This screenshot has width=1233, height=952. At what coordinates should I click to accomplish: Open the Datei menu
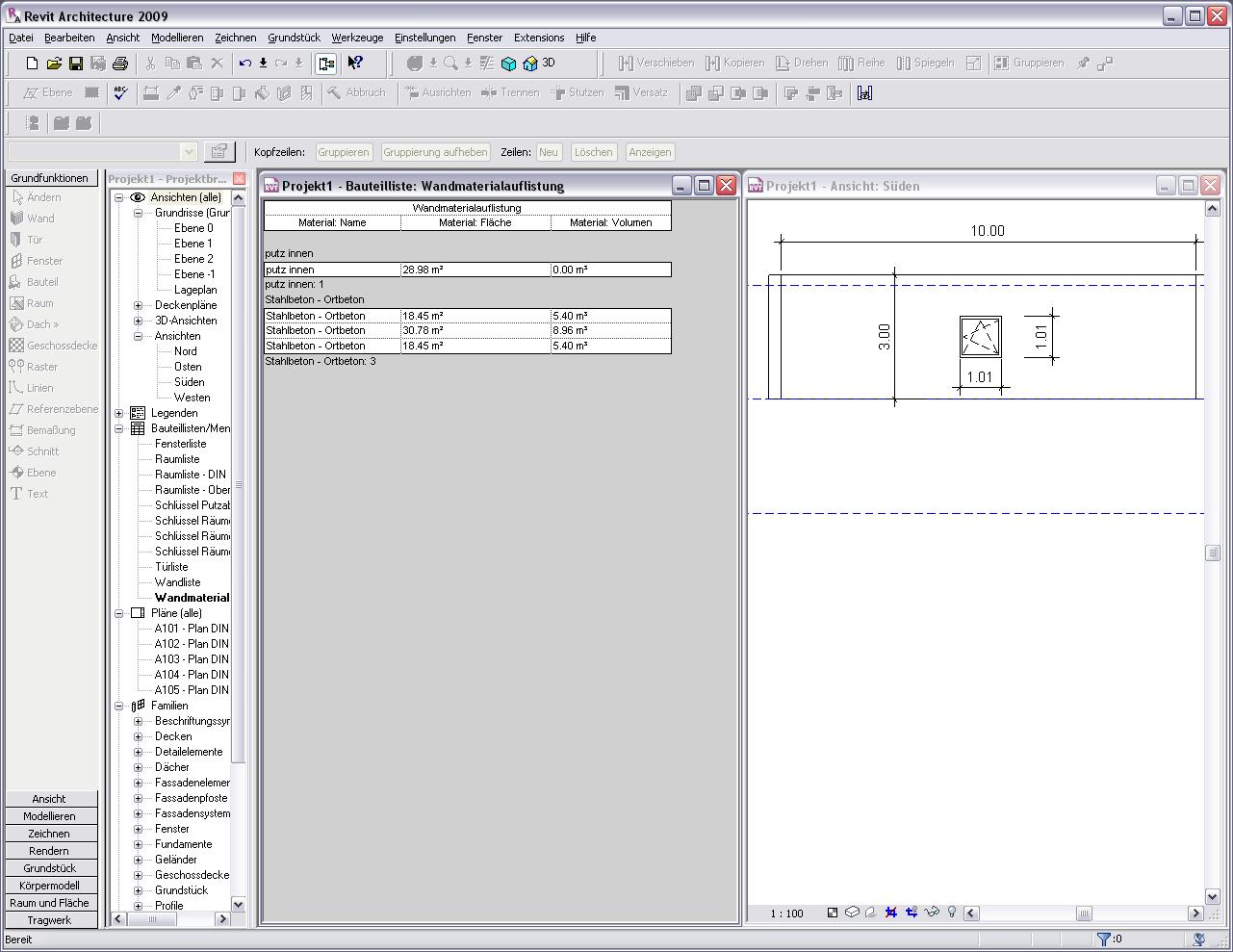[21, 38]
